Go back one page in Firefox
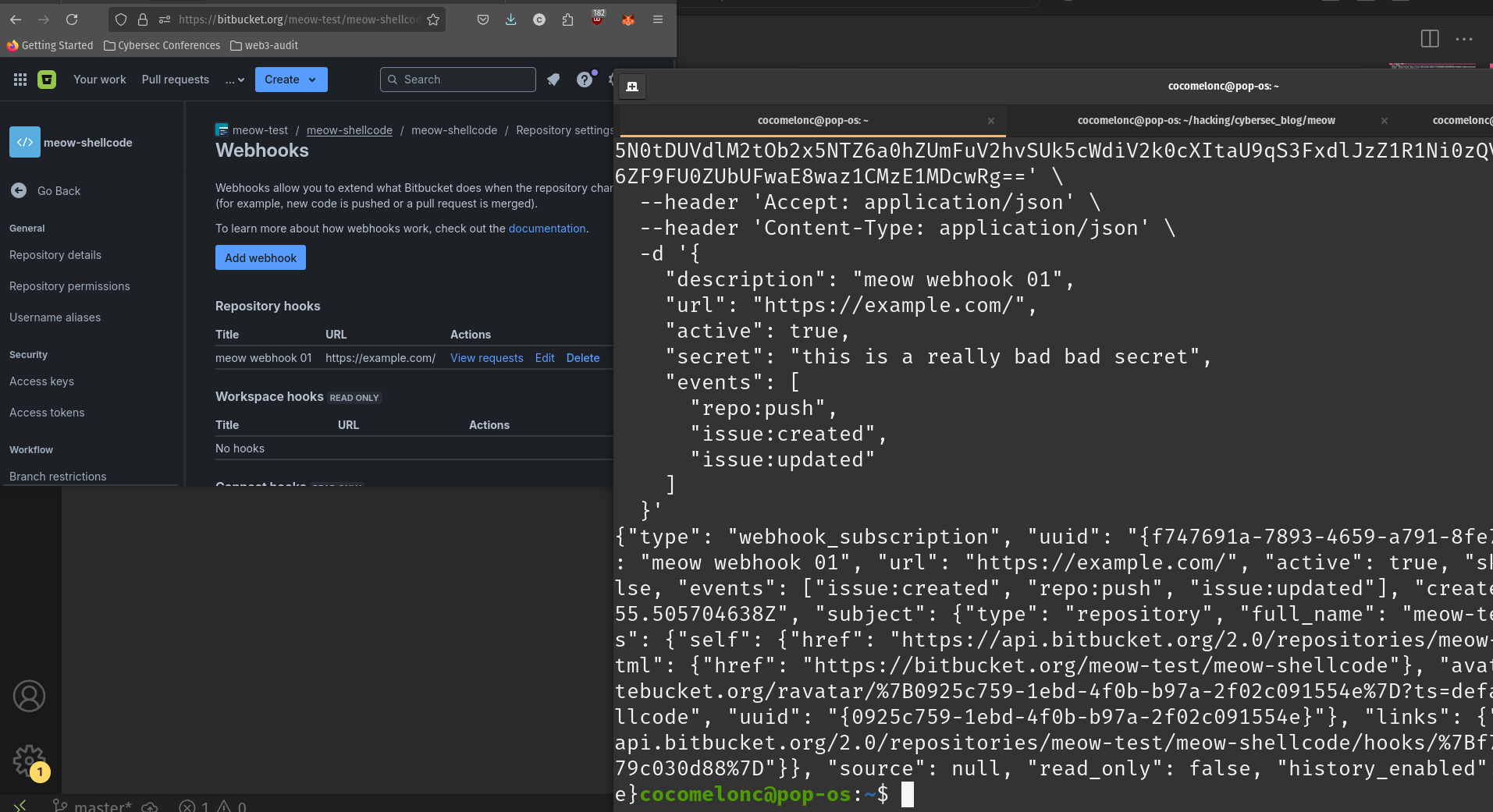This screenshot has height=812, width=1493. (x=16, y=20)
